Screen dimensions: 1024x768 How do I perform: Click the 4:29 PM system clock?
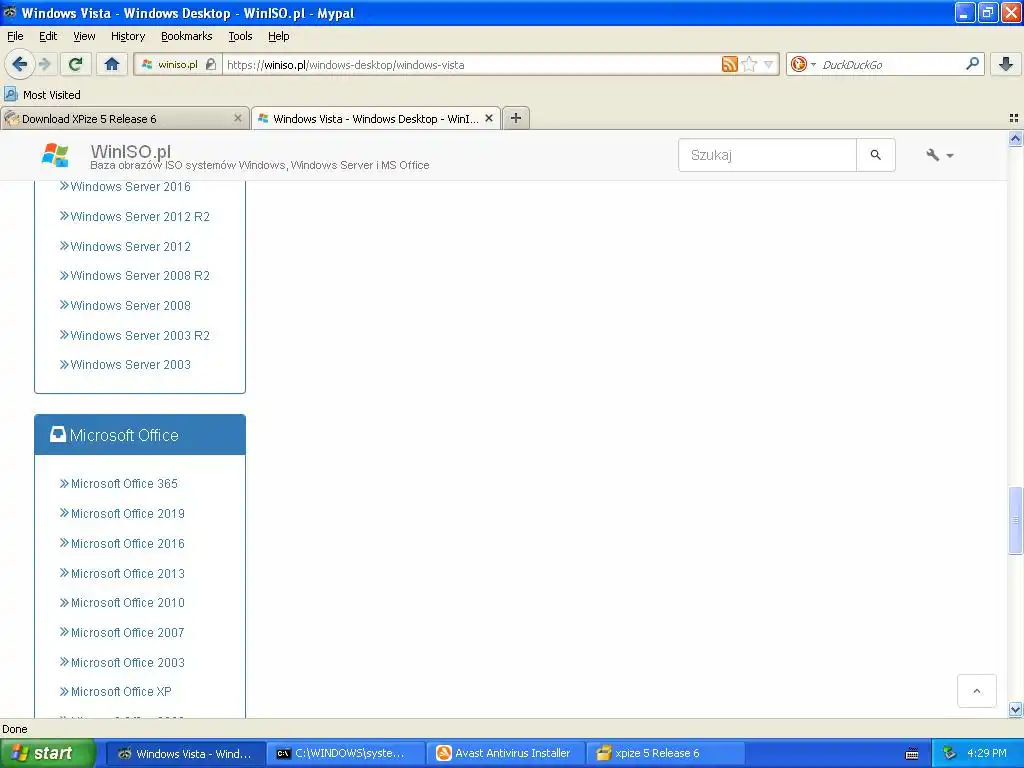[x=987, y=753]
